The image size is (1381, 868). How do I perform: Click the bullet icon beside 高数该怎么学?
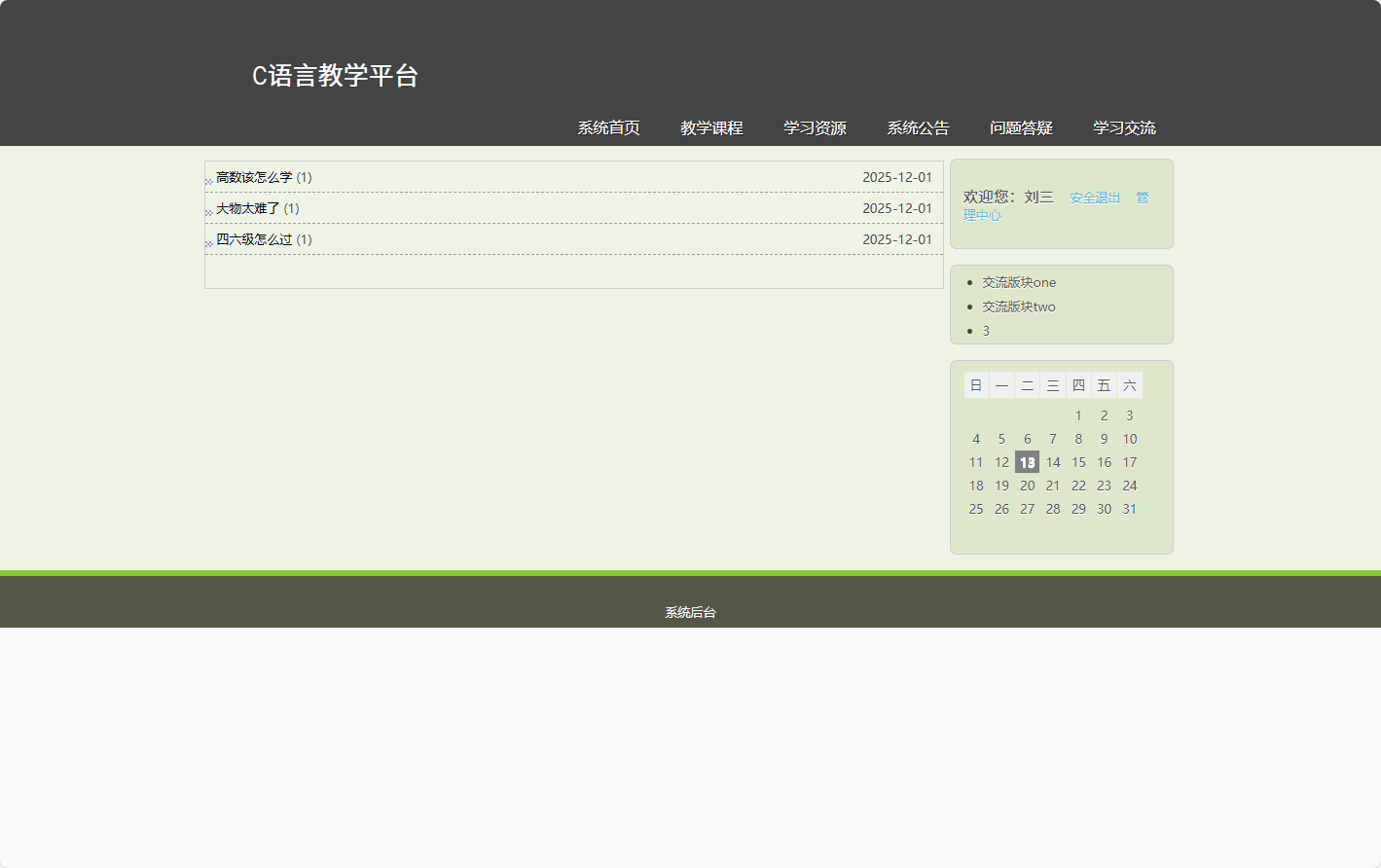coord(208,181)
